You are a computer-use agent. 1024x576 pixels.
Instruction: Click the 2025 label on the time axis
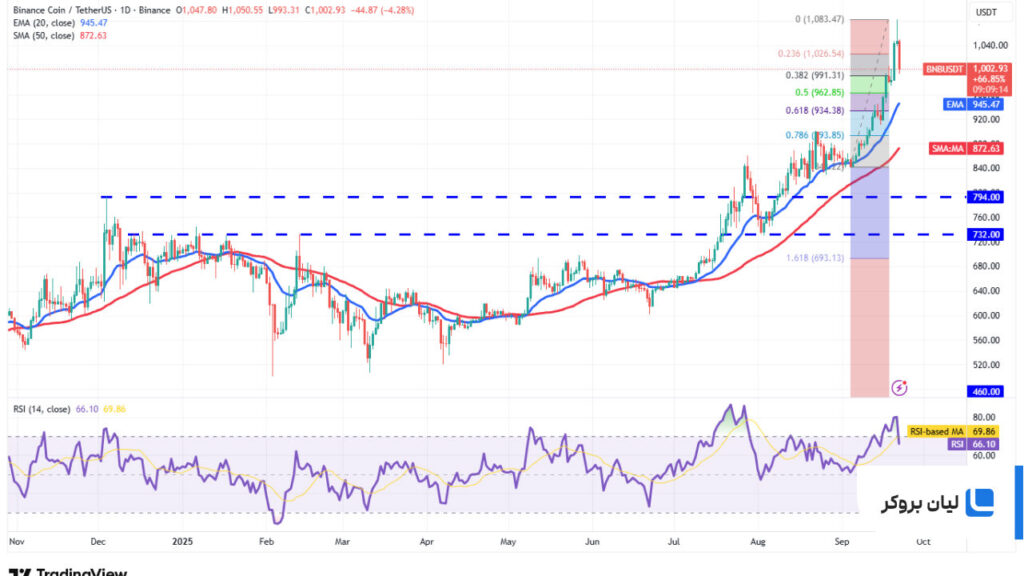[x=182, y=541]
